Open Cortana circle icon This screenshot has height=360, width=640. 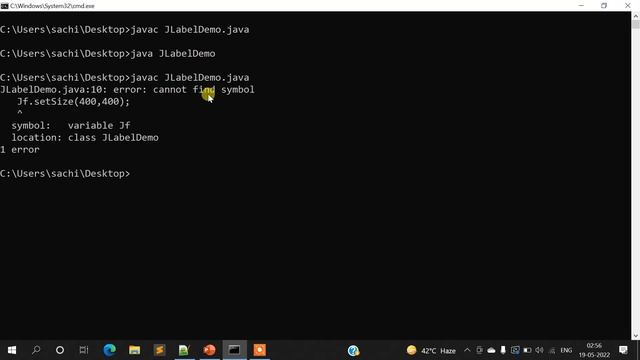[60, 350]
